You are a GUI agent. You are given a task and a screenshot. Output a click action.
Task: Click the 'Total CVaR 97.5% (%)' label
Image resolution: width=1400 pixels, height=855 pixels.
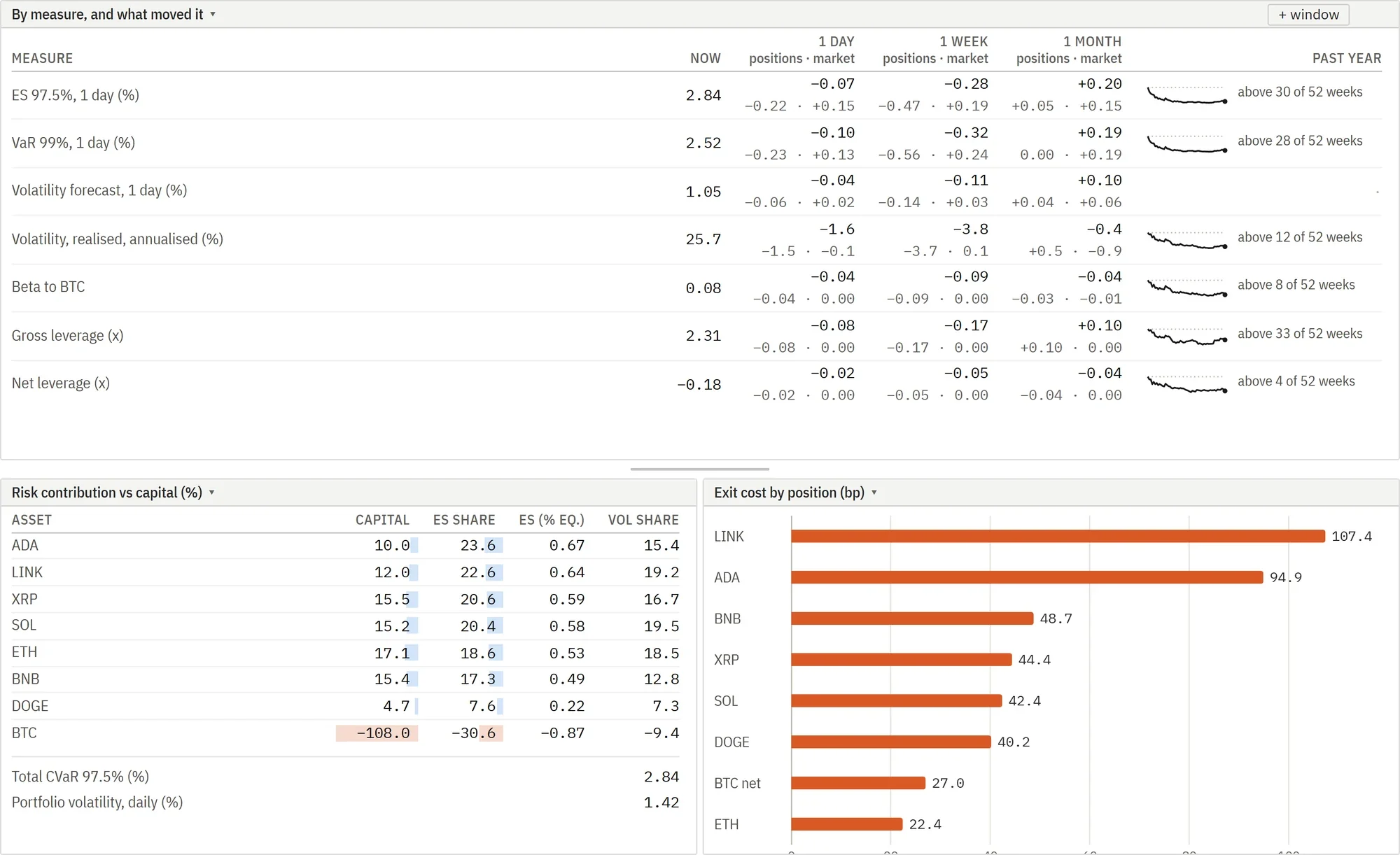click(80, 777)
